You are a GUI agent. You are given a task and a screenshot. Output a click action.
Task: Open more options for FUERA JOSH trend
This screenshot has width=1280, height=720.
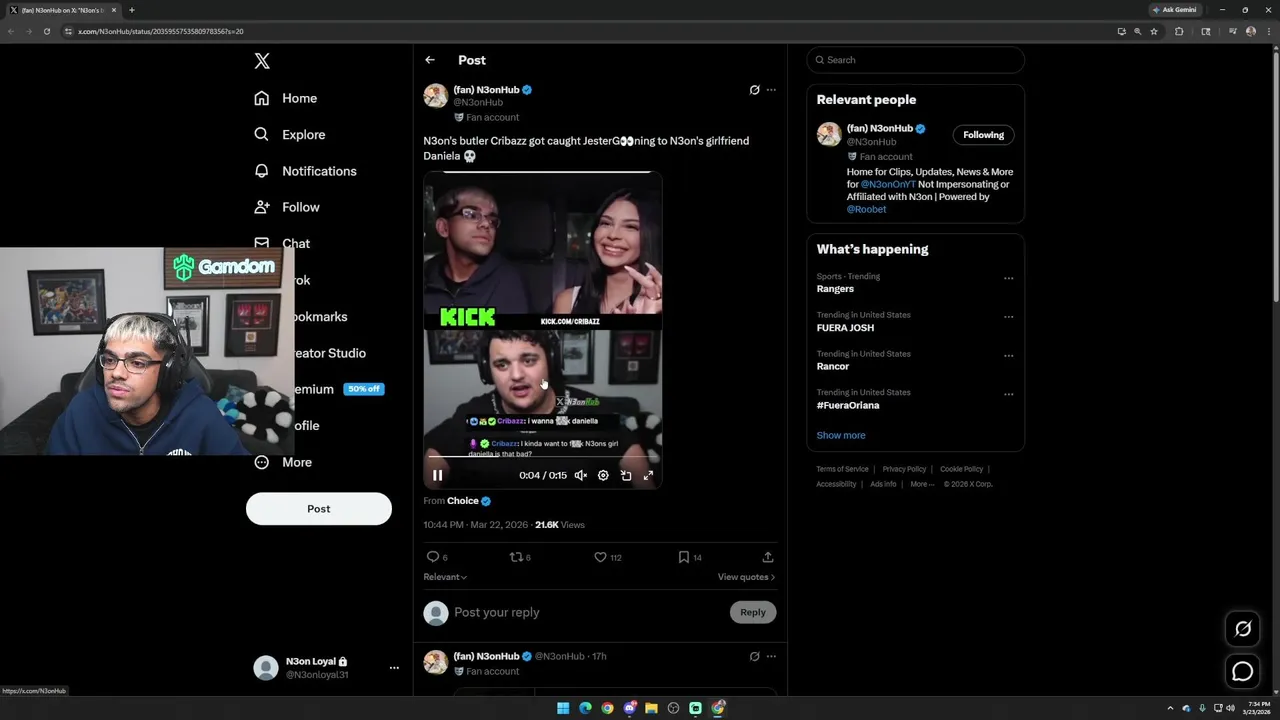point(1008,317)
